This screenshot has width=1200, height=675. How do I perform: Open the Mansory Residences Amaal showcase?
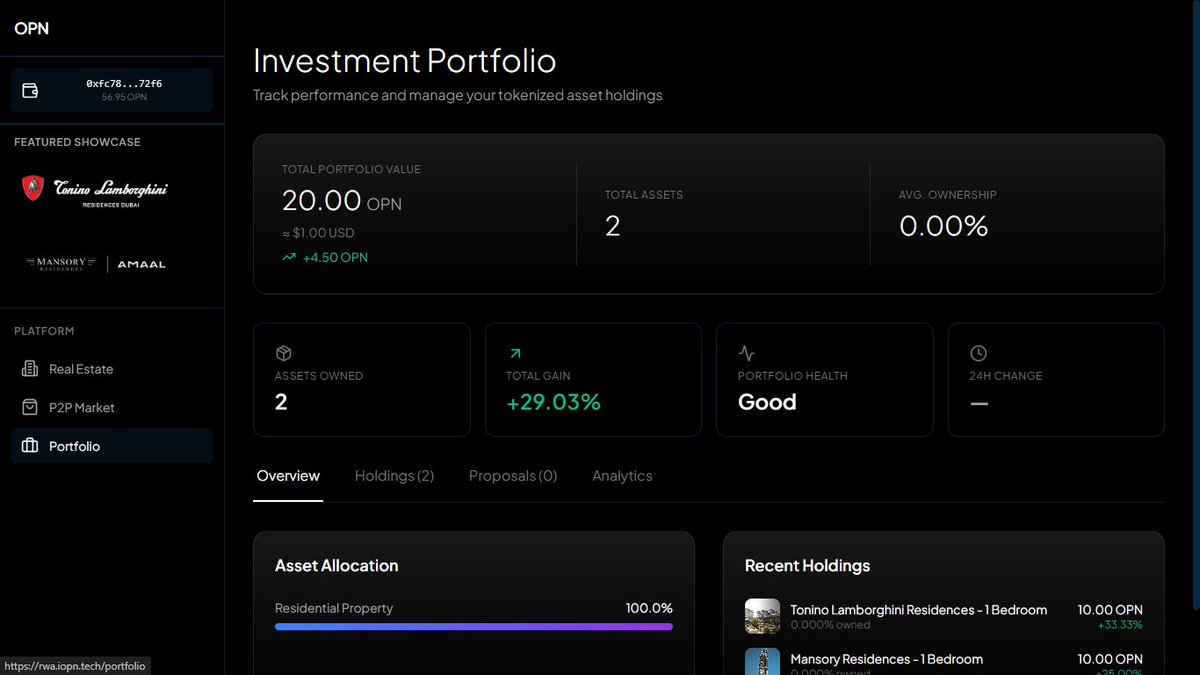click(96, 264)
